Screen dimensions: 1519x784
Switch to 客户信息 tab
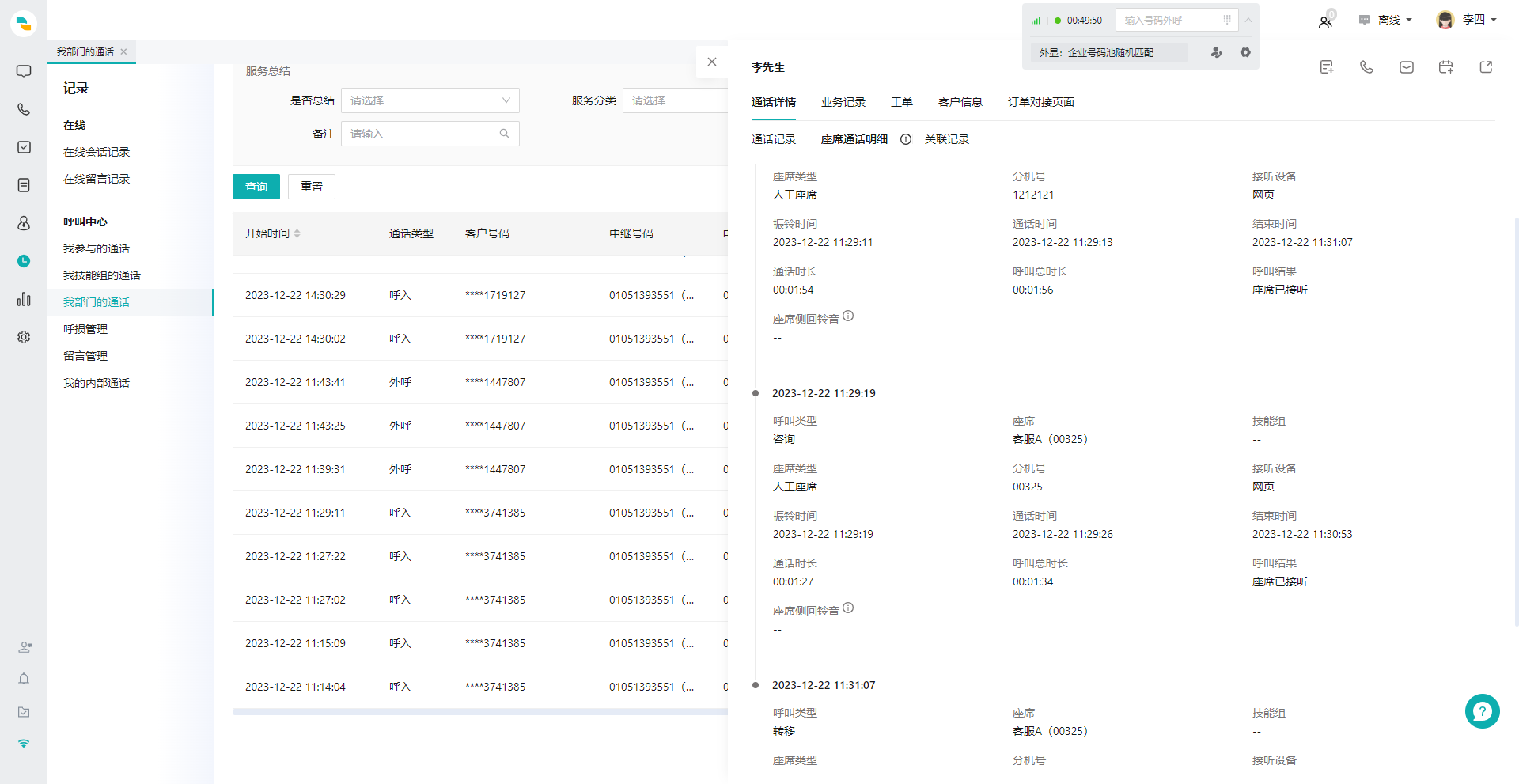point(960,102)
